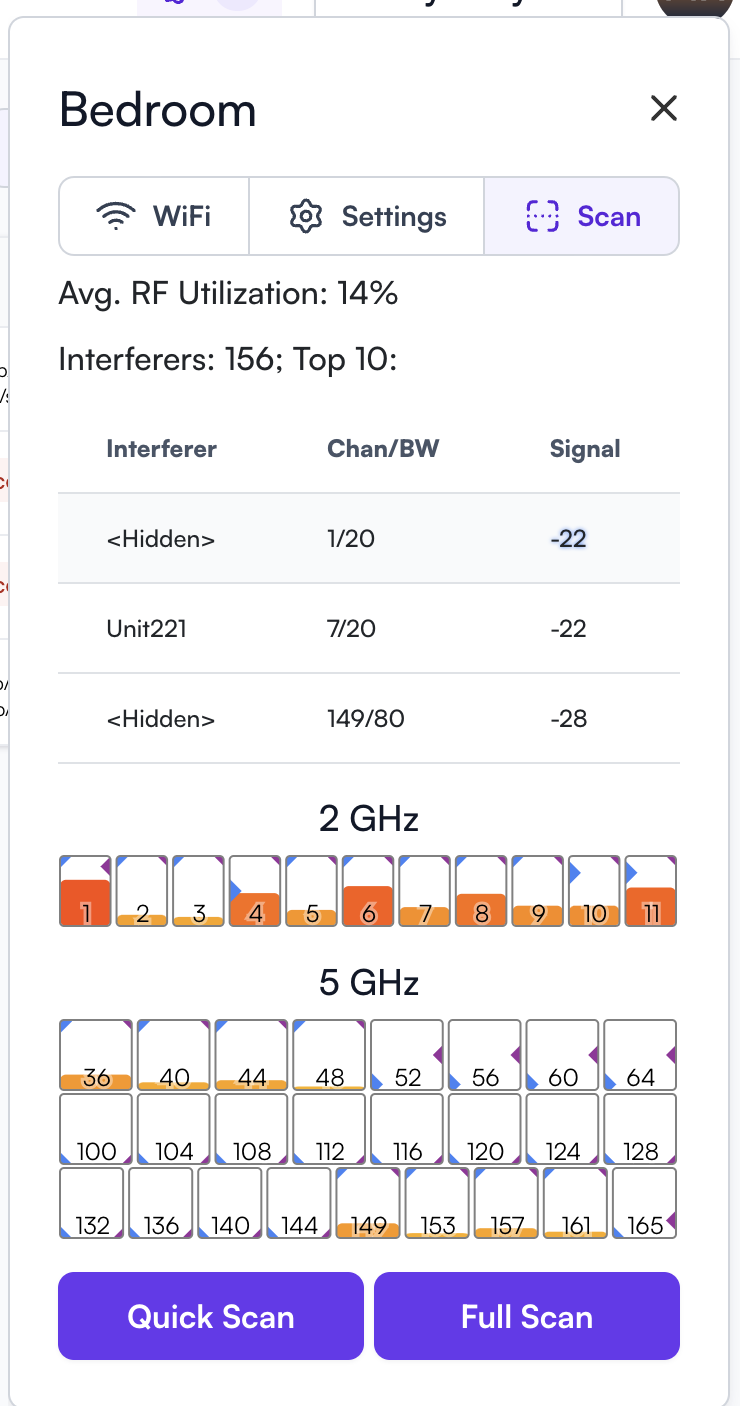The image size is (740, 1406).
Task: Run a Full Scan
Action: (527, 1316)
